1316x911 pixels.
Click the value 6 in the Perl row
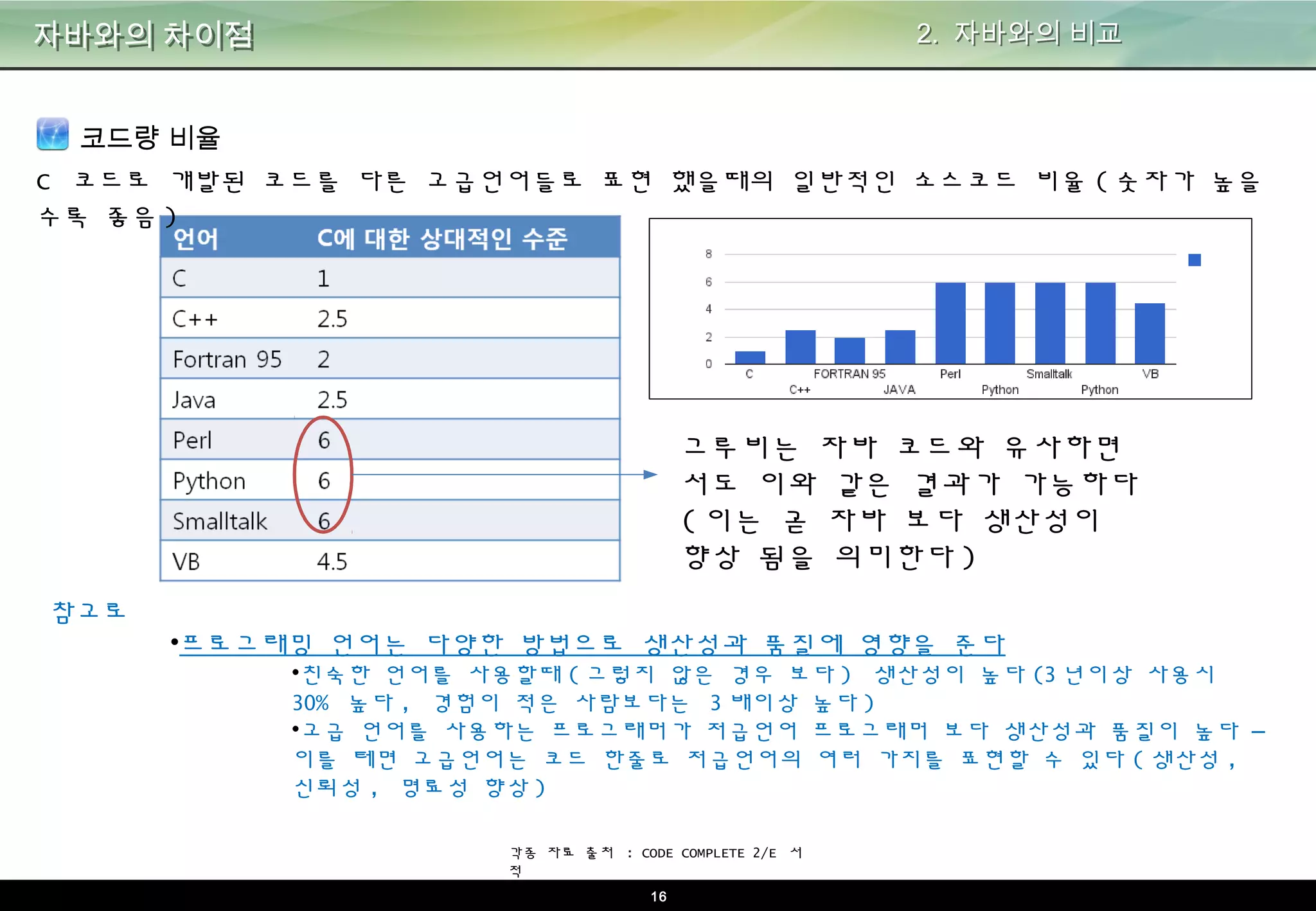(324, 440)
